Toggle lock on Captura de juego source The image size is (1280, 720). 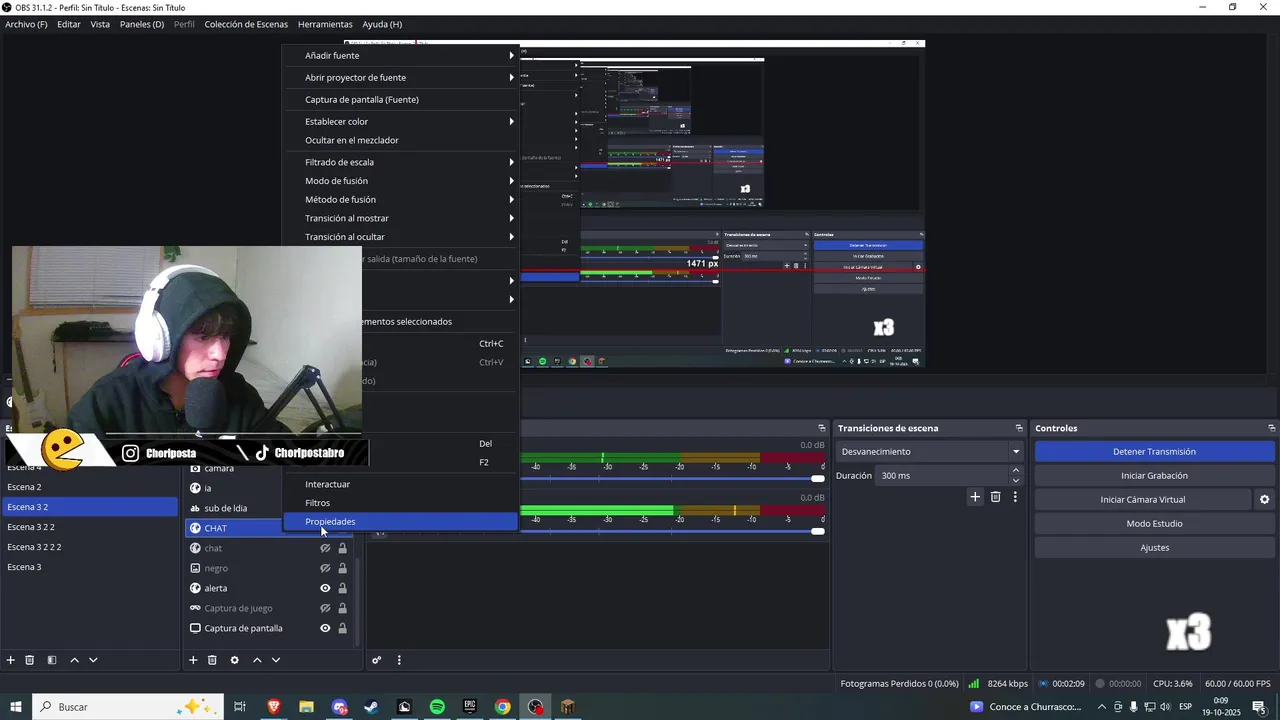coord(342,608)
